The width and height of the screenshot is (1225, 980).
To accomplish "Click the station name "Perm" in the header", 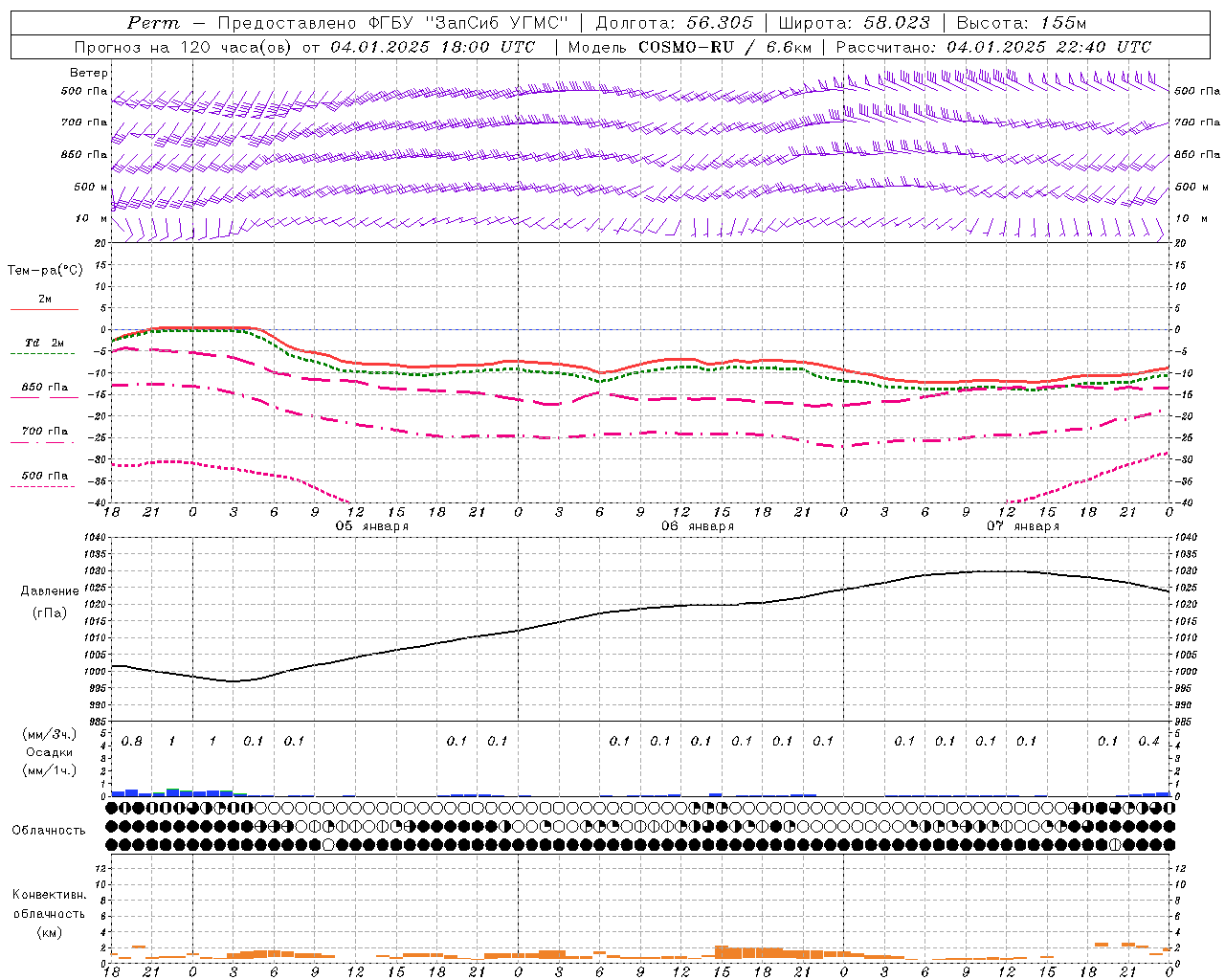I will (x=153, y=23).
